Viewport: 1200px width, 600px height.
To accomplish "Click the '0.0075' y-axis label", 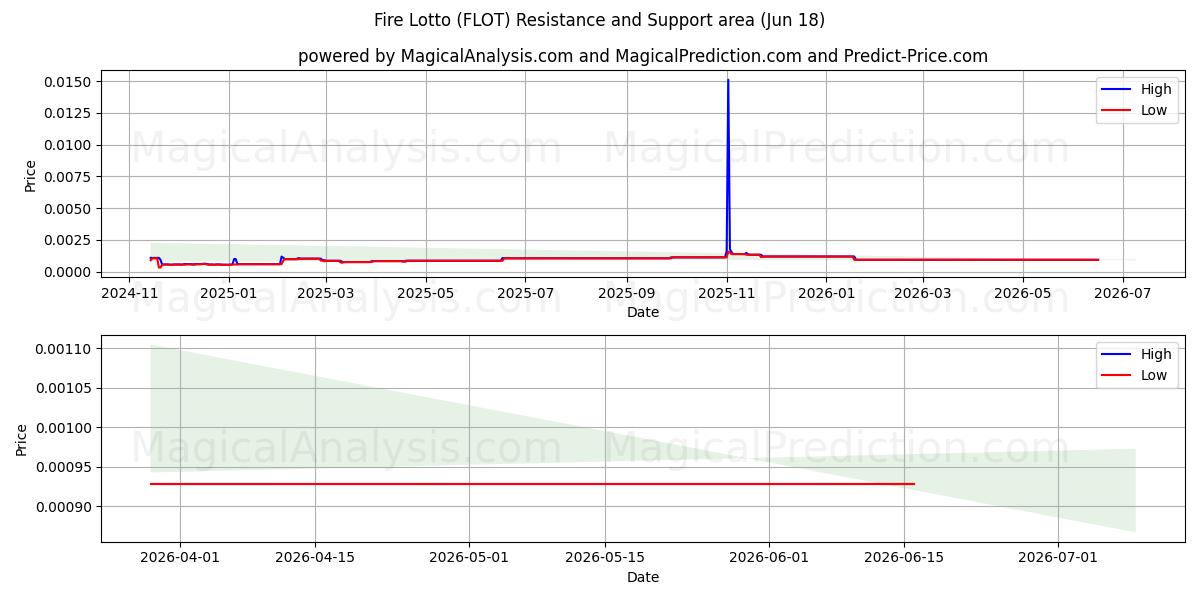I will pyautogui.click(x=69, y=177).
